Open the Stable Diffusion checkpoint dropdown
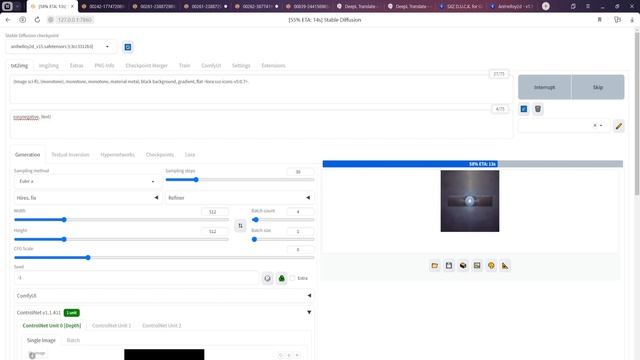Viewport: 640px width, 360px height. pyautogui.click(x=61, y=47)
